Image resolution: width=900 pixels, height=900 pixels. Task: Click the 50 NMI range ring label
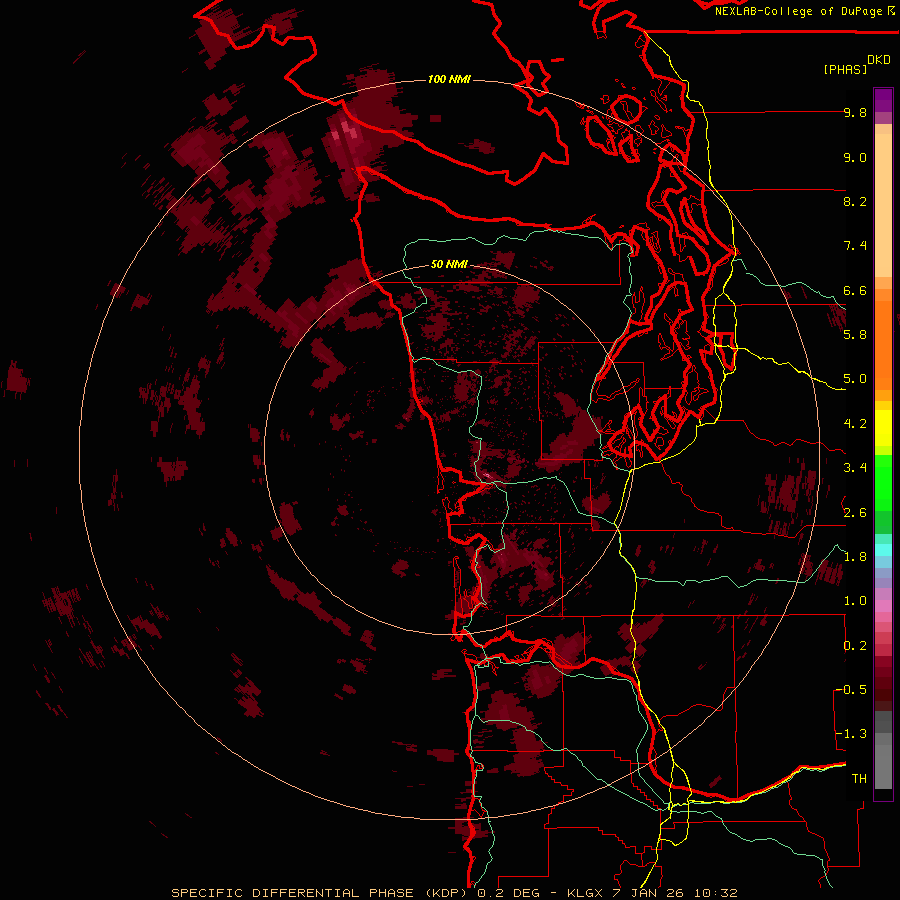tap(449, 265)
